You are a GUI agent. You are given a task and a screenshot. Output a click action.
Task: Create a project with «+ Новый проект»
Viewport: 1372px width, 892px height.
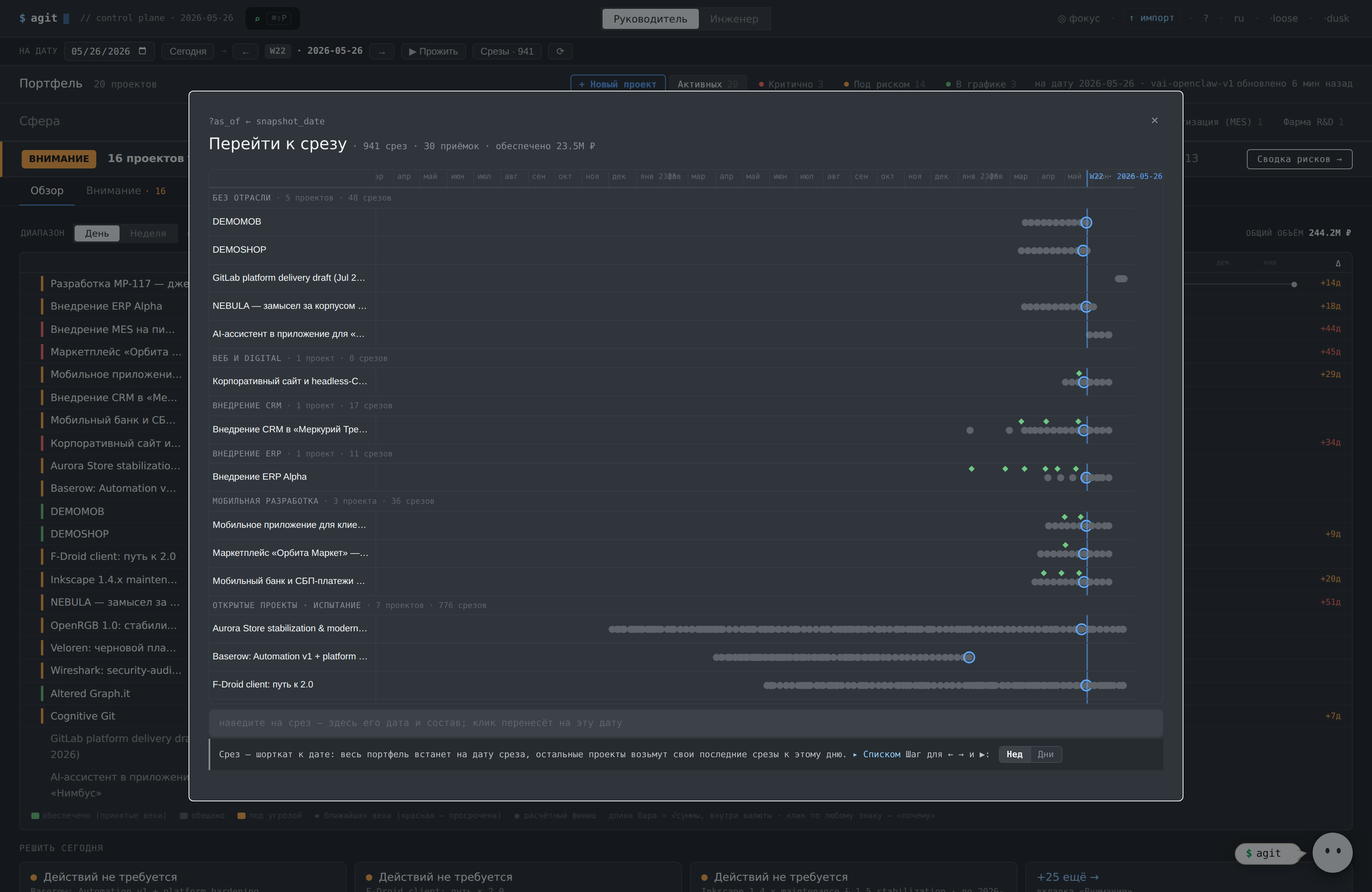coord(618,84)
